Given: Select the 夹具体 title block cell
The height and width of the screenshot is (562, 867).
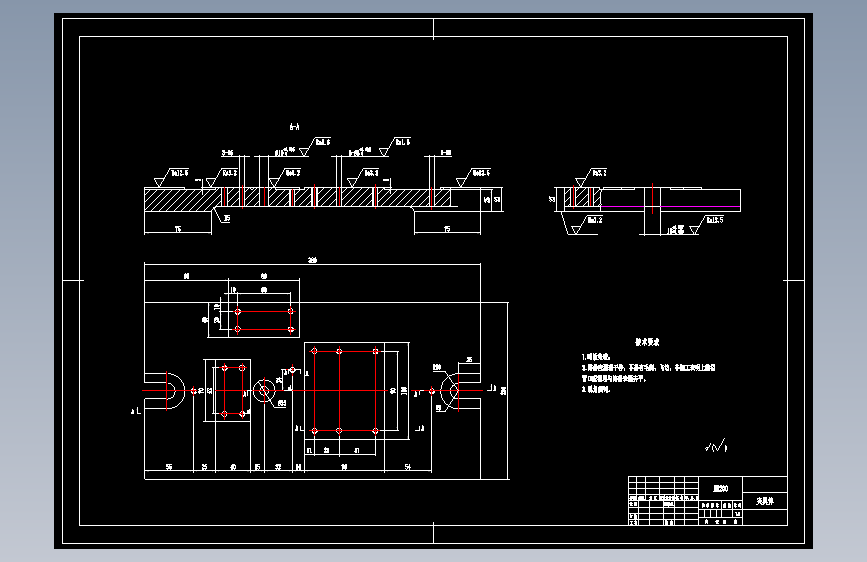Looking at the screenshot, I should pyautogui.click(x=765, y=501).
